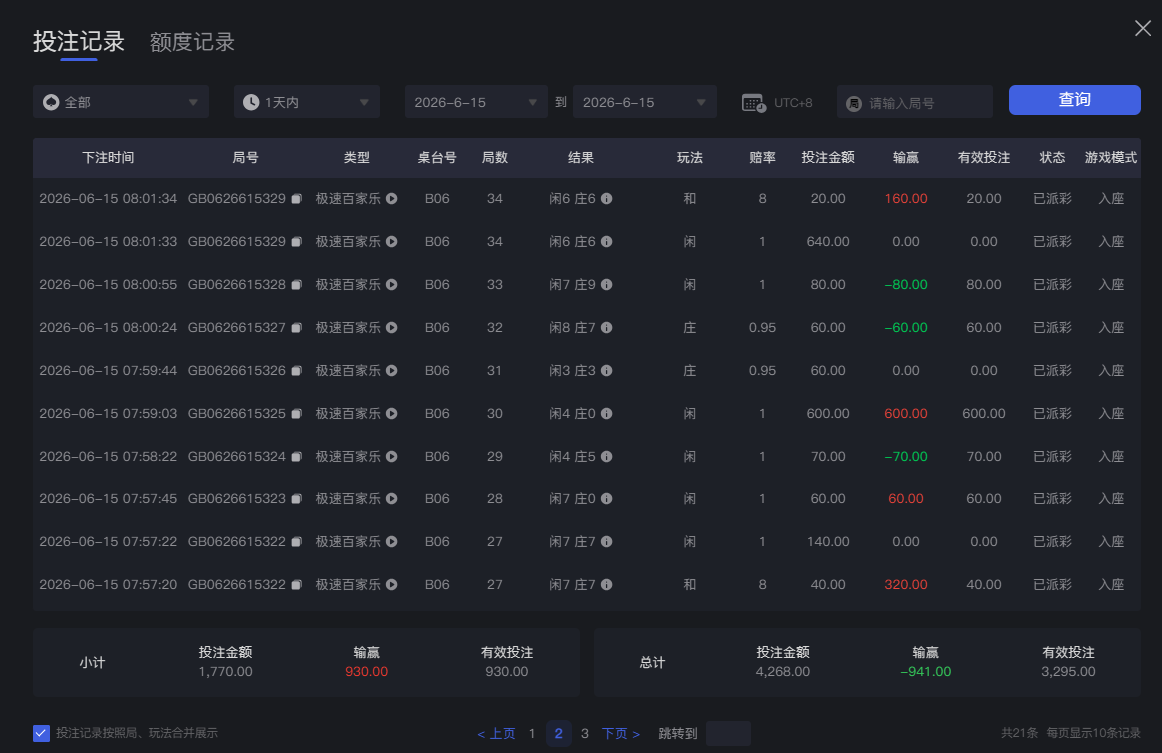The width and height of the screenshot is (1162, 753).
Task: Play video replay for round 31 row
Action: (392, 371)
